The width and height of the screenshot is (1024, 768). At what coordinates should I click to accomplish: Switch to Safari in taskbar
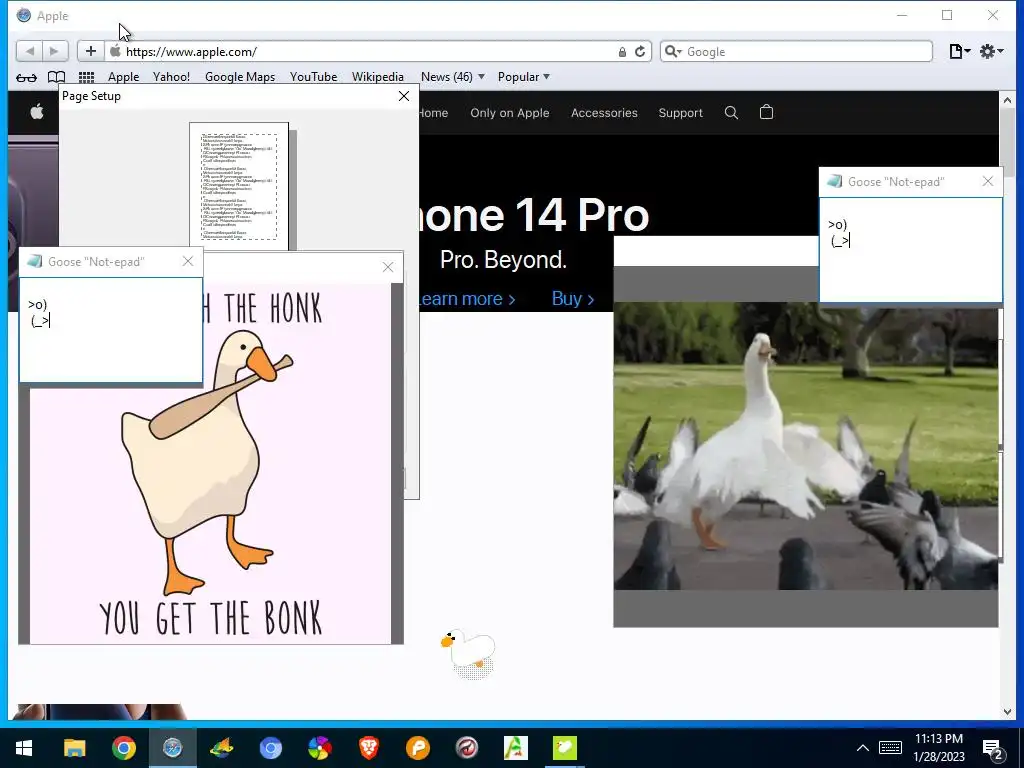click(172, 748)
